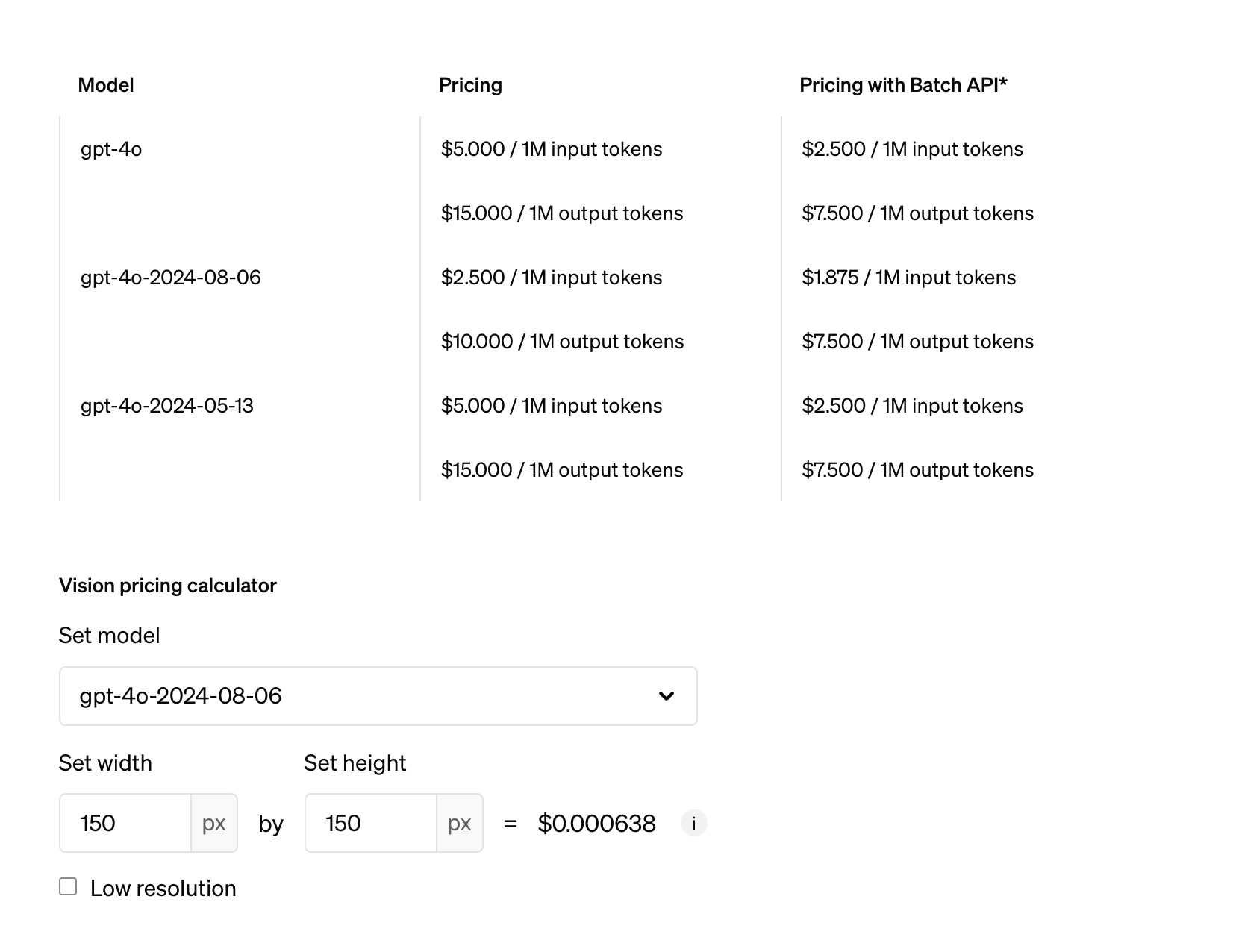Click the chevron on the model selector
This screenshot has width=1233, height=952.
point(668,696)
